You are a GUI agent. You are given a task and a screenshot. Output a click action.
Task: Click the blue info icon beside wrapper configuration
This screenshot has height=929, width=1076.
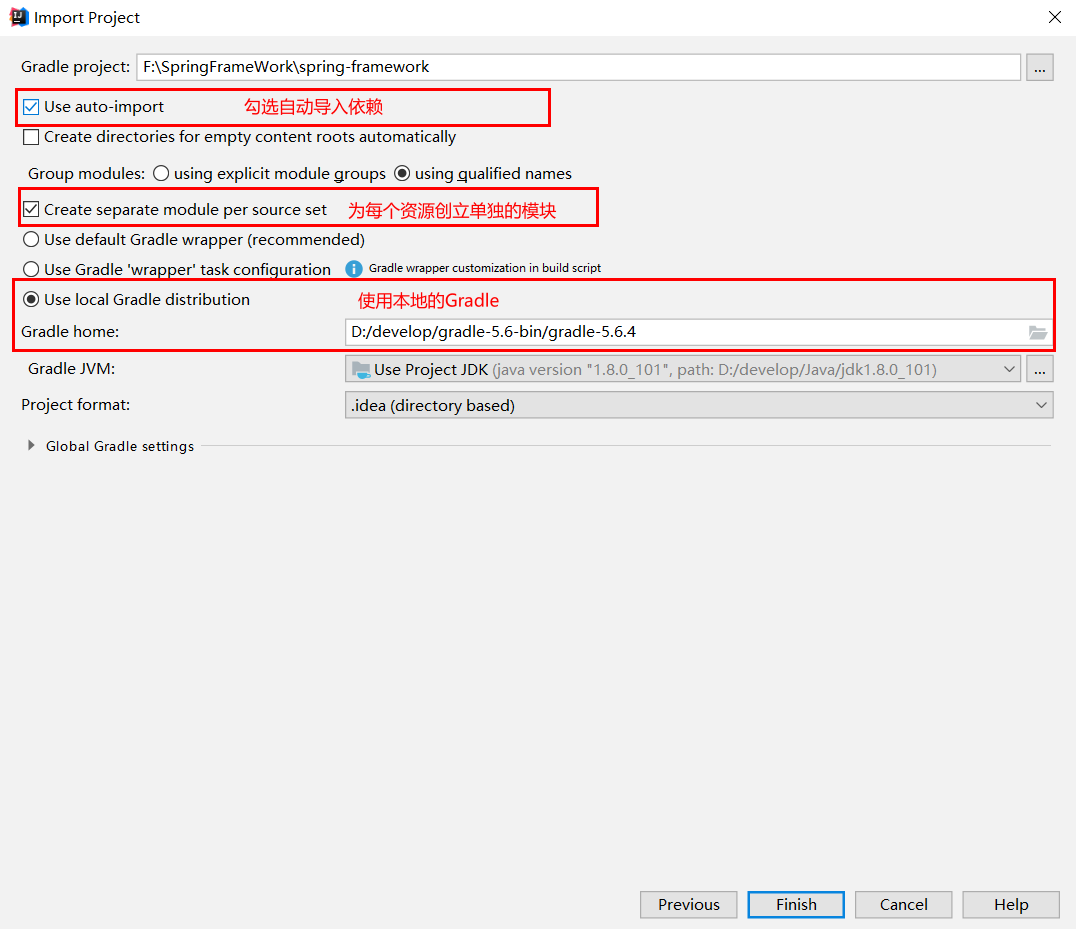coord(353,269)
